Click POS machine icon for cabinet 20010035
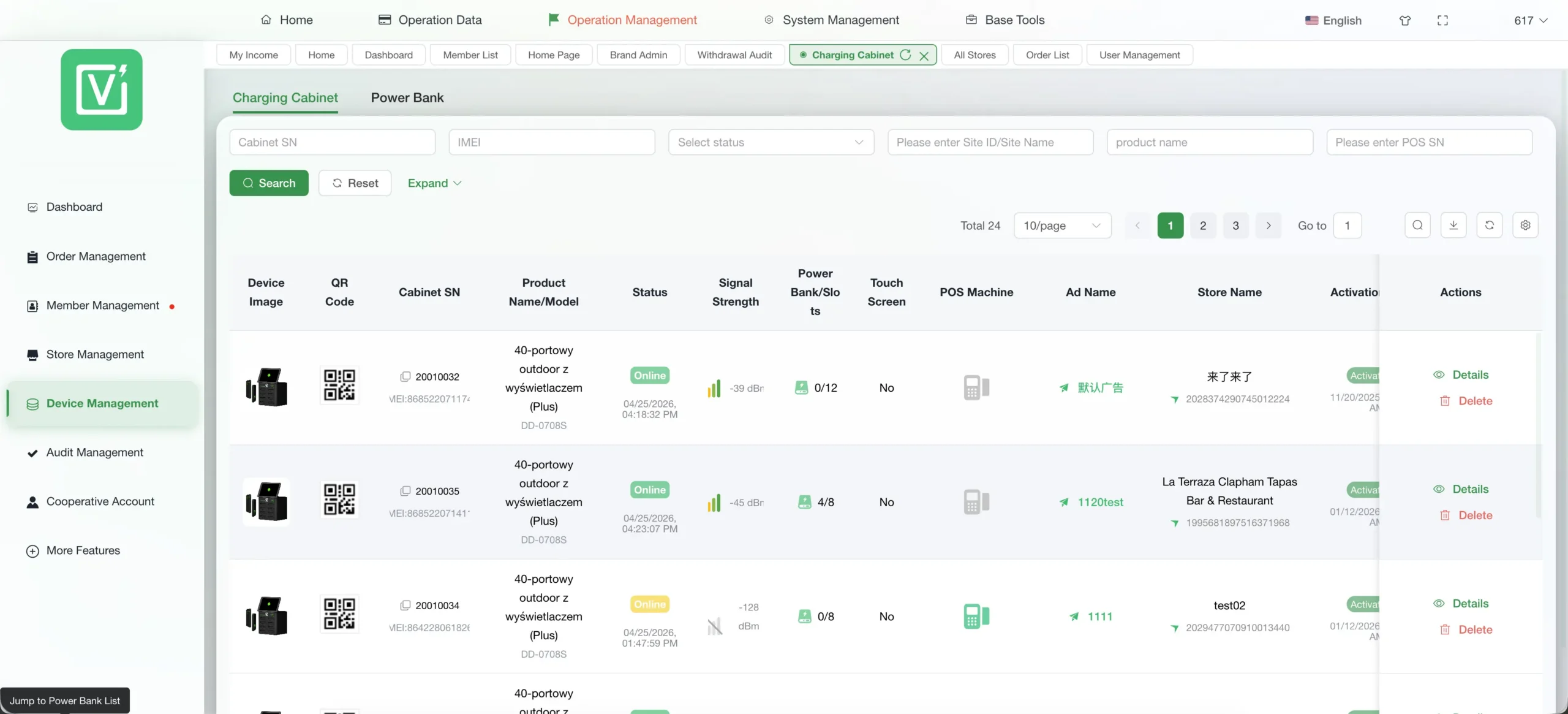This screenshot has width=1568, height=714. click(976, 502)
